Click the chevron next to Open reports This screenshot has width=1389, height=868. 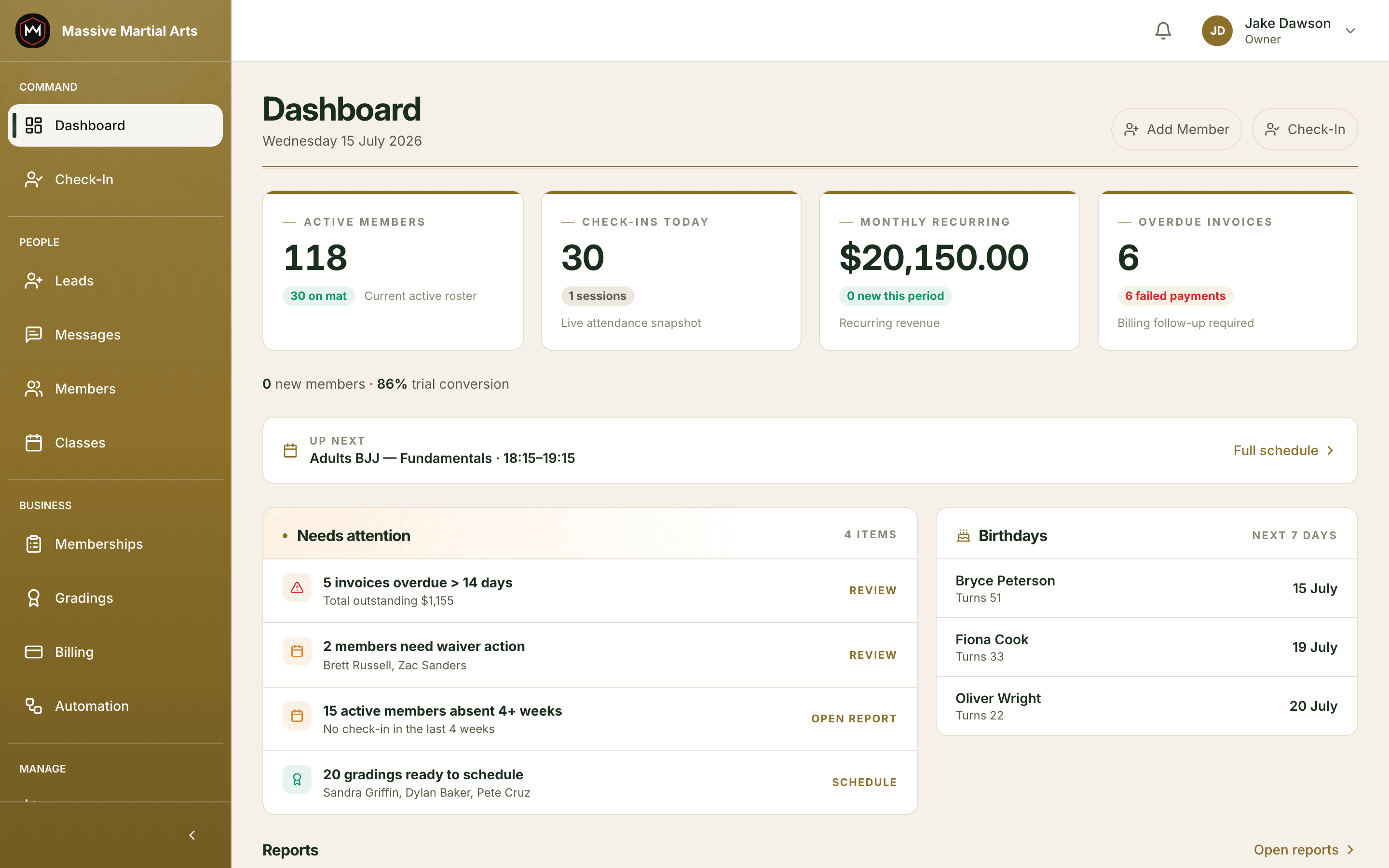click(1350, 850)
